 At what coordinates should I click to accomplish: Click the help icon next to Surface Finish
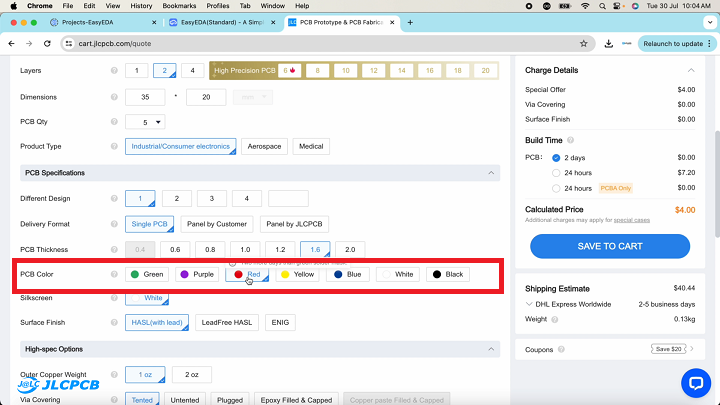tap(114, 322)
